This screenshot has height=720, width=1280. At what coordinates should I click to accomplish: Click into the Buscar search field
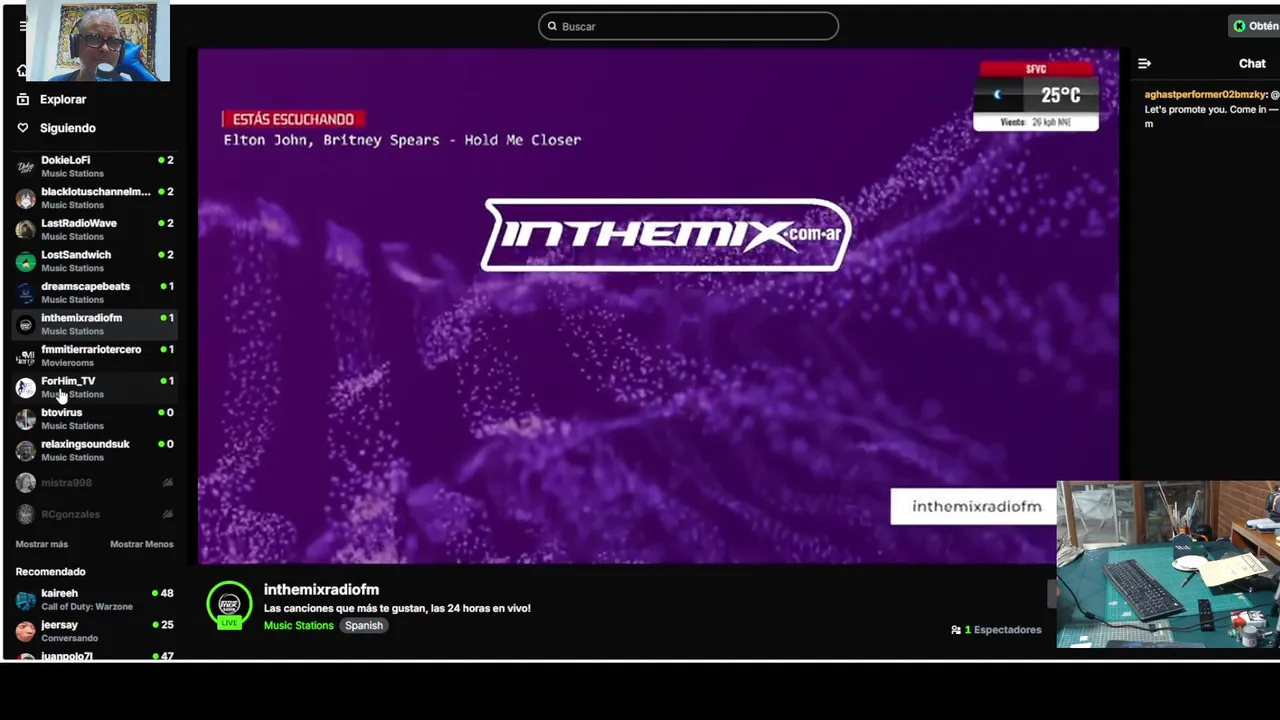pyautogui.click(x=688, y=26)
